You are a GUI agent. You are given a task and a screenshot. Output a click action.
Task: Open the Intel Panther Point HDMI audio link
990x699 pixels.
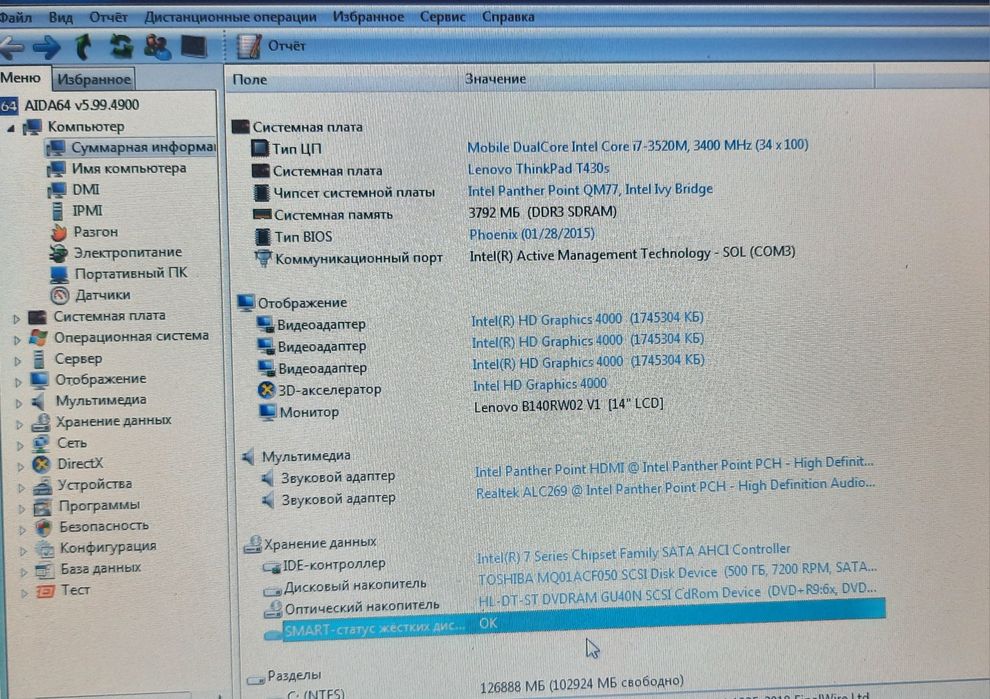pyautogui.click(x=674, y=467)
